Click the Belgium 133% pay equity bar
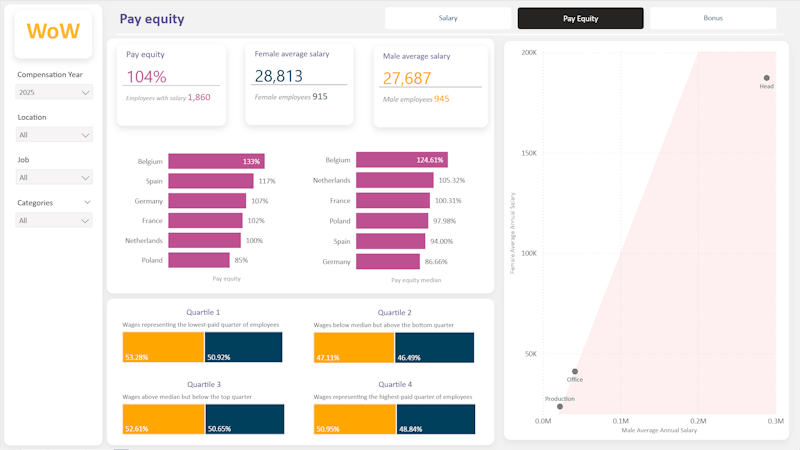 pyautogui.click(x=216, y=161)
